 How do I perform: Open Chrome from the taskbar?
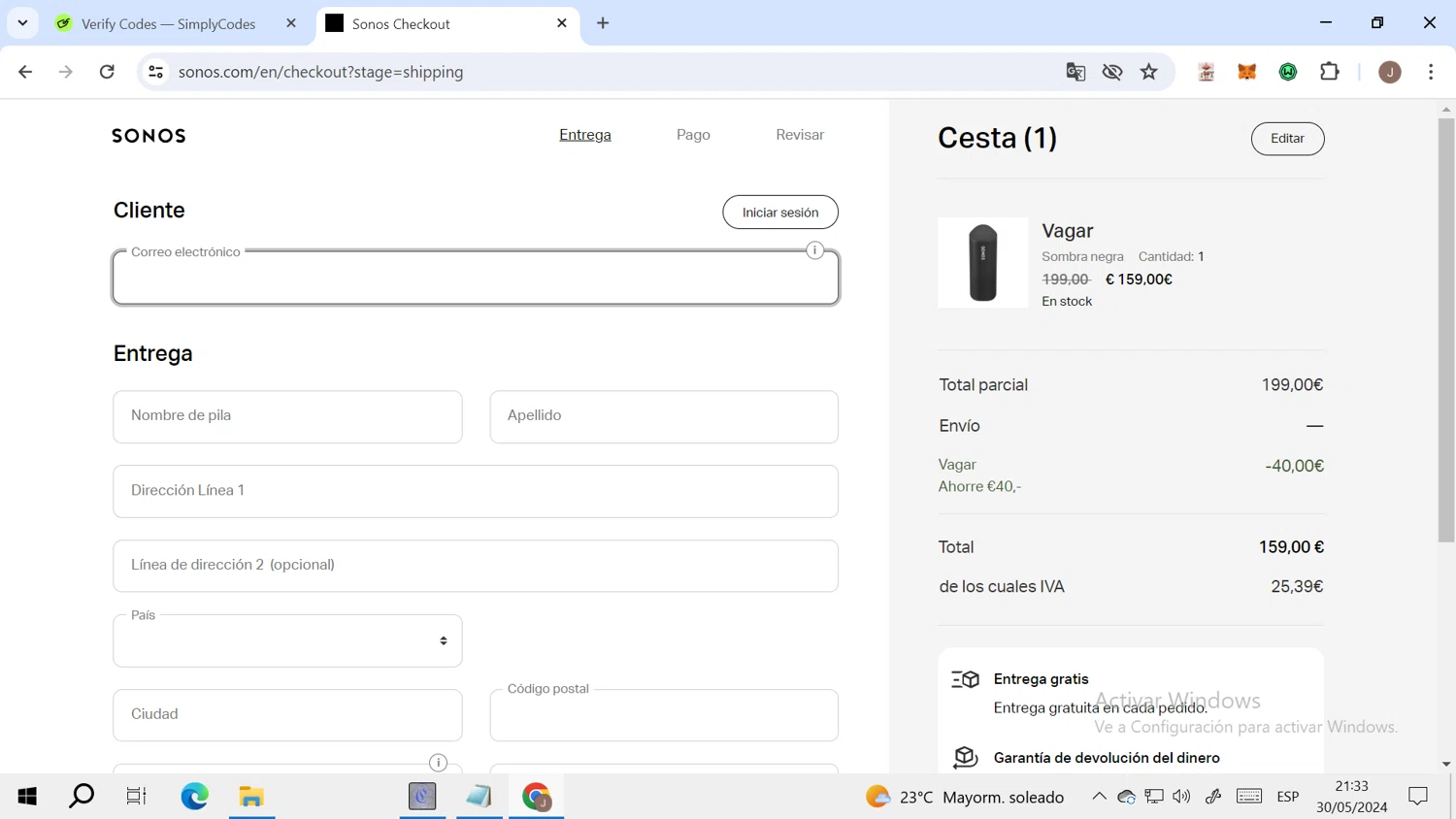pos(537,797)
